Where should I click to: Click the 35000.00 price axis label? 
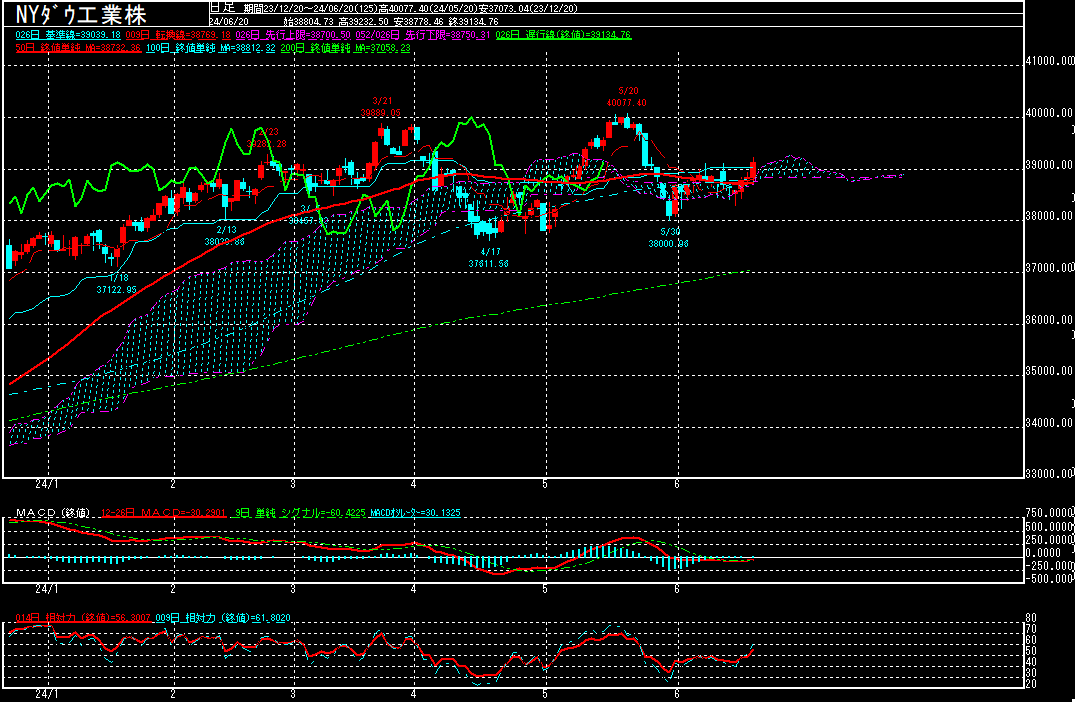[x=1049, y=371]
